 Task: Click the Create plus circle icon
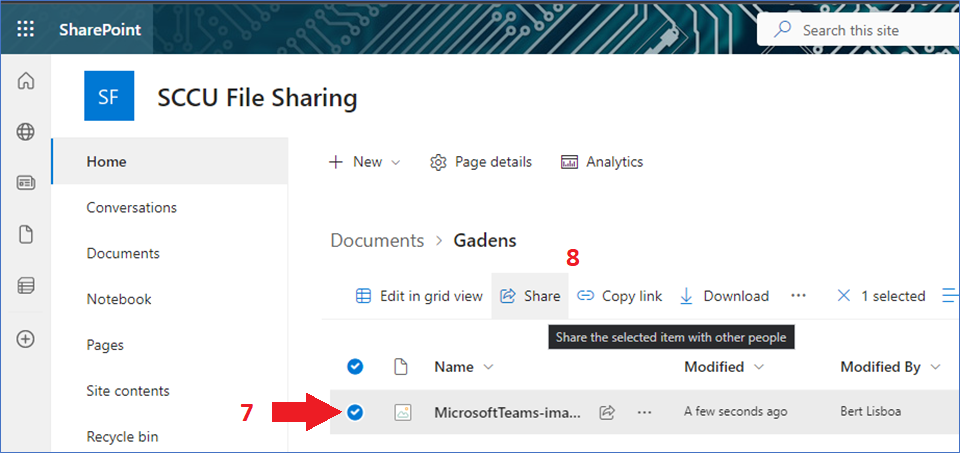(26, 339)
